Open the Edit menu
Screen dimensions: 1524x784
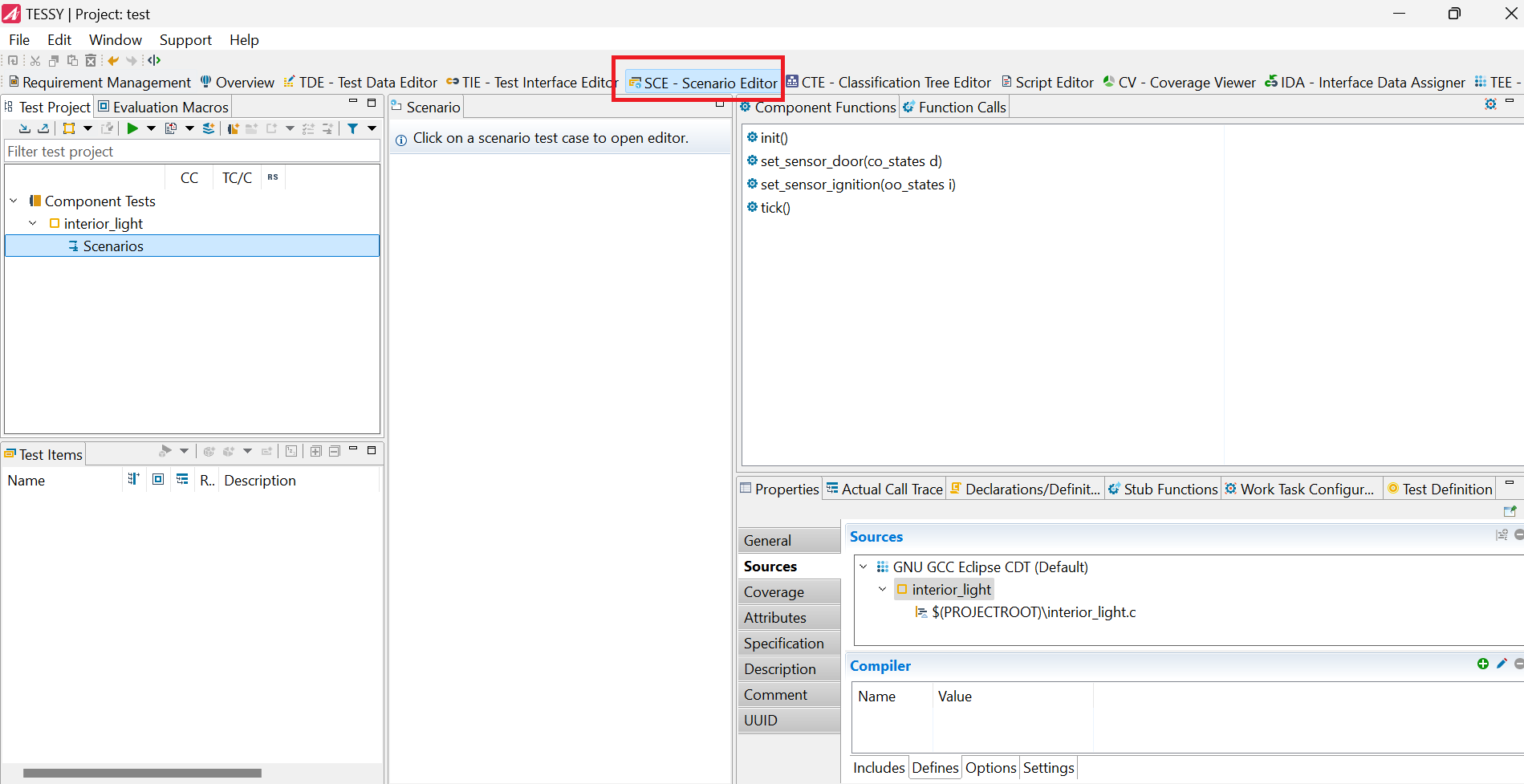click(x=59, y=39)
